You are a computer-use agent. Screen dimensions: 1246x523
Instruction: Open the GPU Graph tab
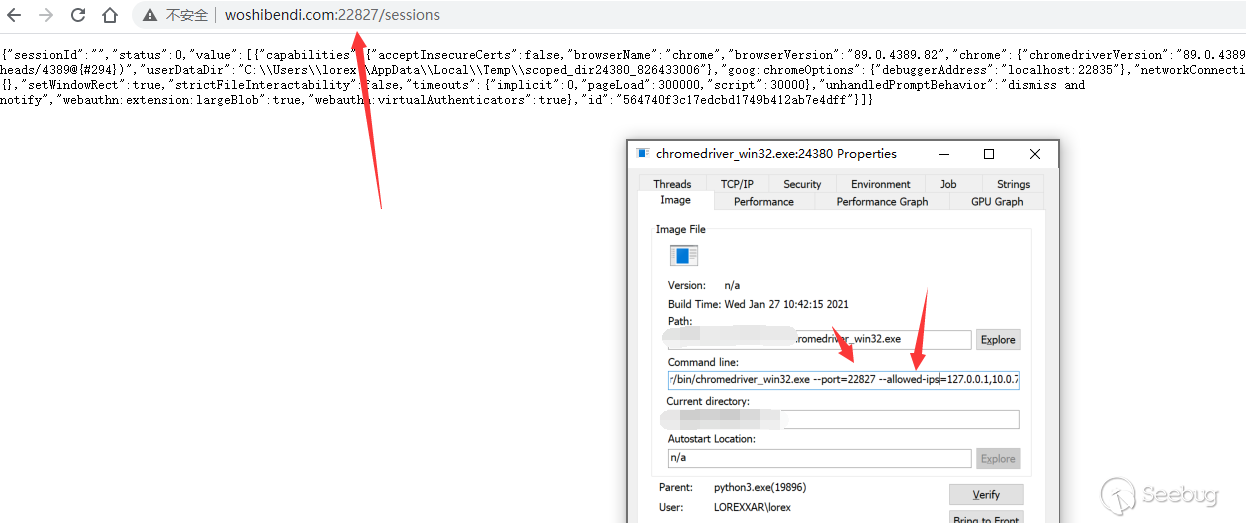[997, 201]
